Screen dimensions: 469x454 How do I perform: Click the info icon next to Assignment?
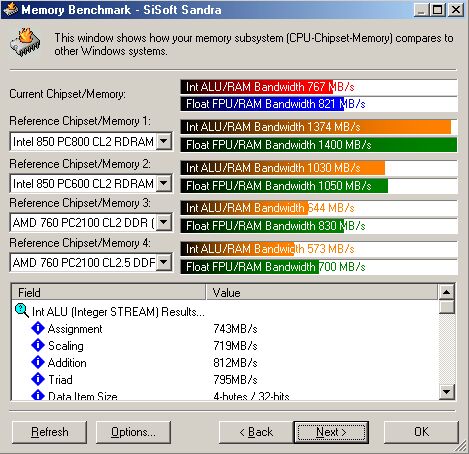[38, 328]
